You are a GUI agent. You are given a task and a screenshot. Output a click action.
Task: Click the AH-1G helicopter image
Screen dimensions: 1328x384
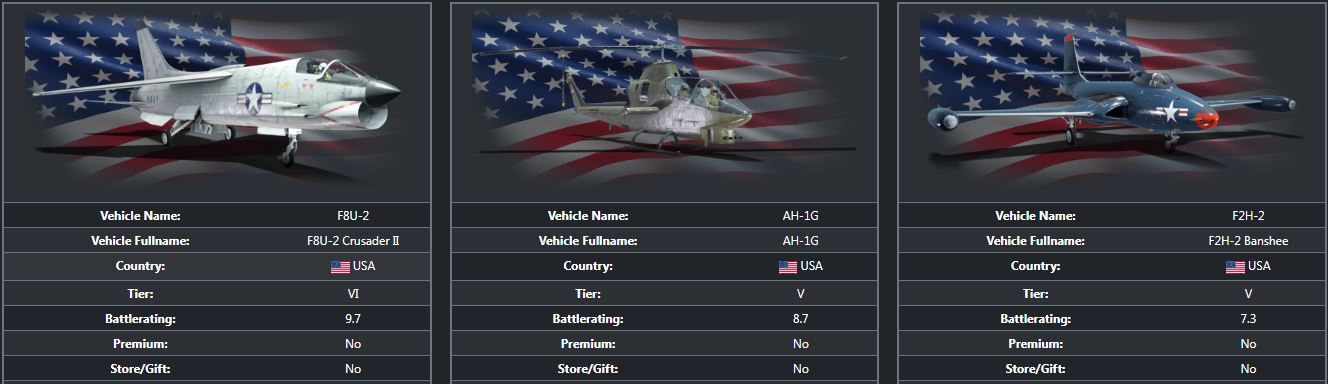pyautogui.click(x=665, y=101)
